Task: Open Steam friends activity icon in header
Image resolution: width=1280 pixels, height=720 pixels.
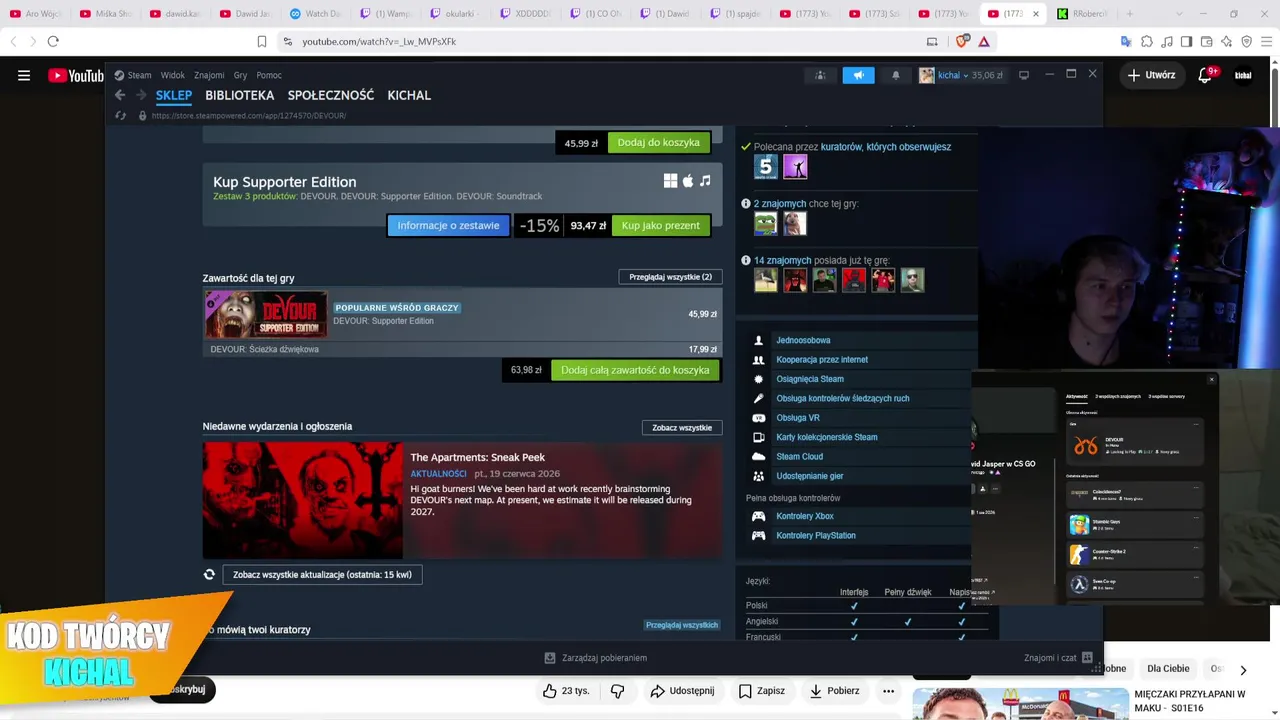Action: (820, 75)
